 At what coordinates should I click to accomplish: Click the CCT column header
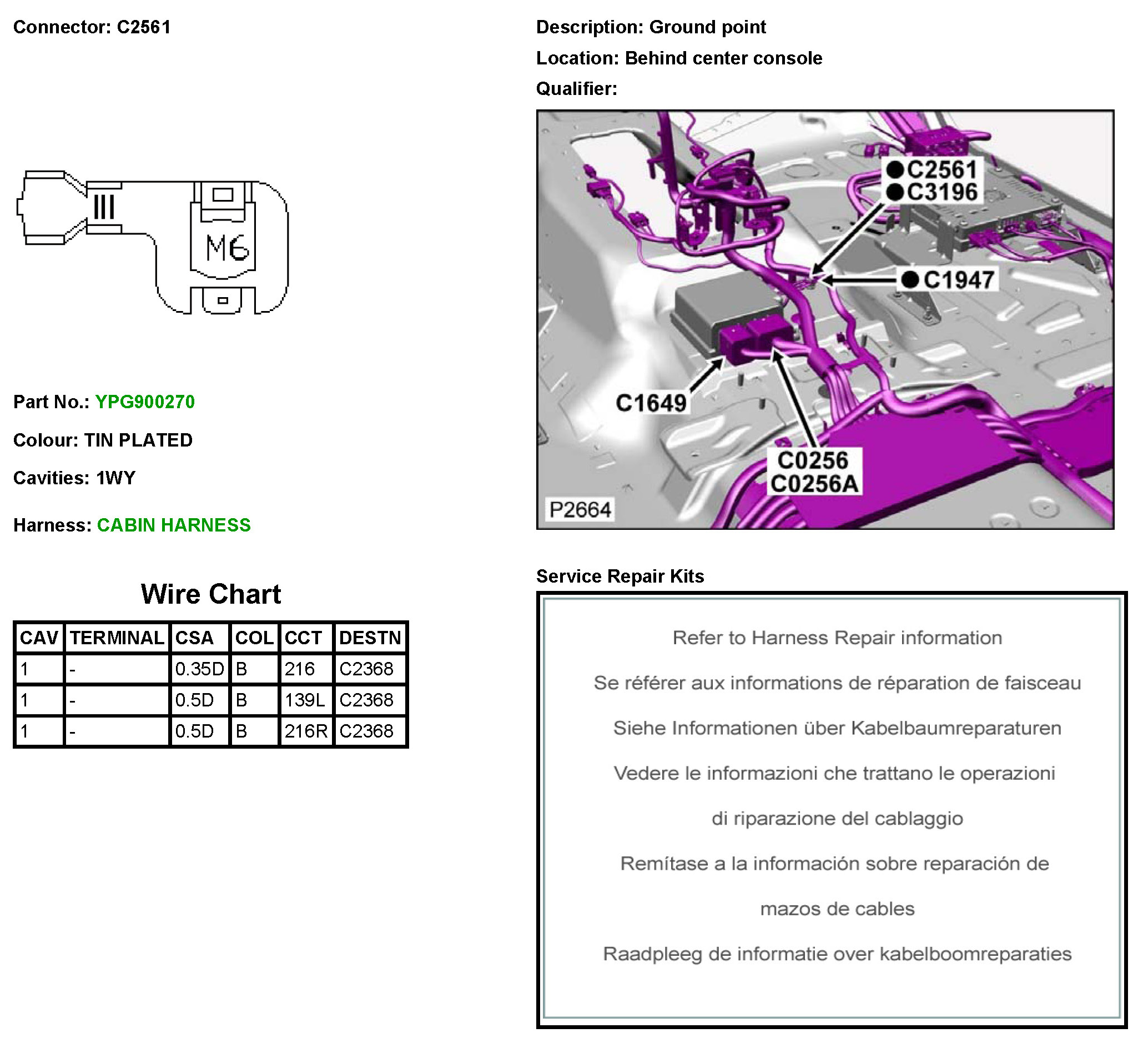point(304,638)
